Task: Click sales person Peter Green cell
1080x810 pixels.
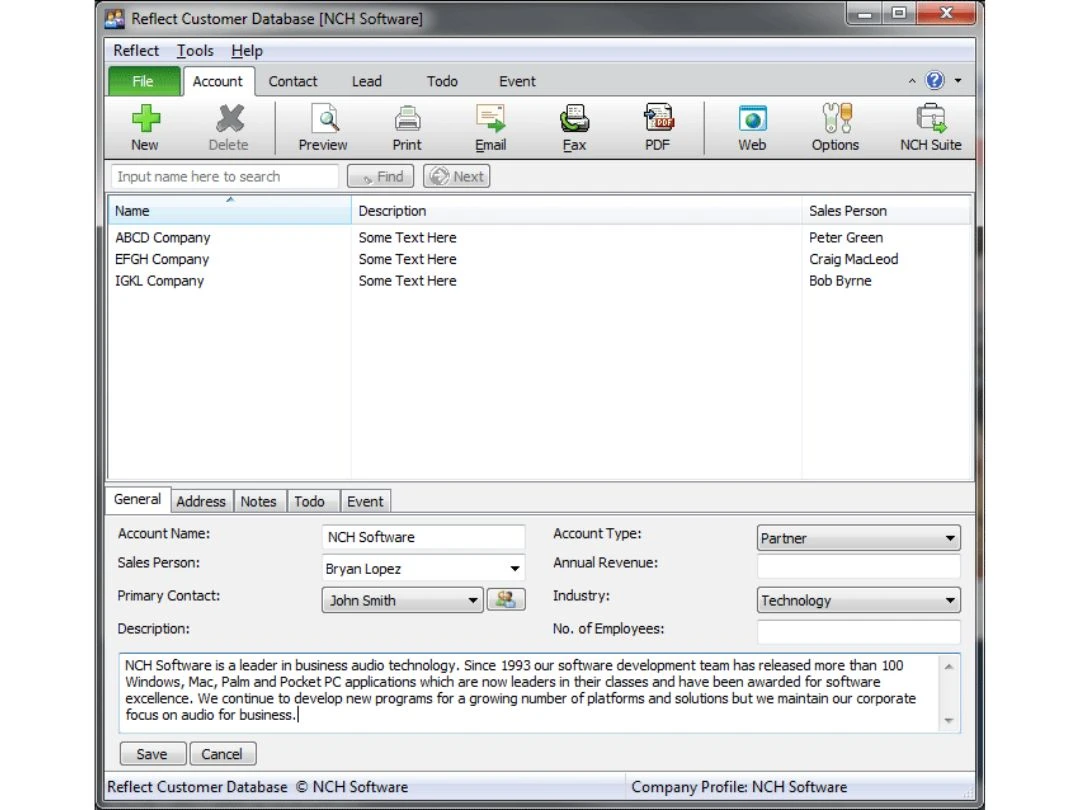Action: click(x=846, y=238)
